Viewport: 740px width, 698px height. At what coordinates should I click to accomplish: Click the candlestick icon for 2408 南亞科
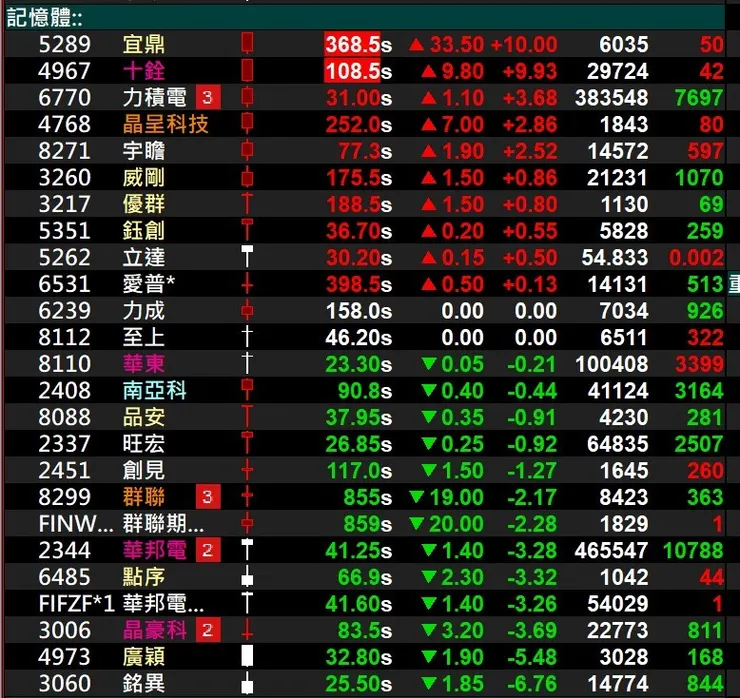(247, 390)
